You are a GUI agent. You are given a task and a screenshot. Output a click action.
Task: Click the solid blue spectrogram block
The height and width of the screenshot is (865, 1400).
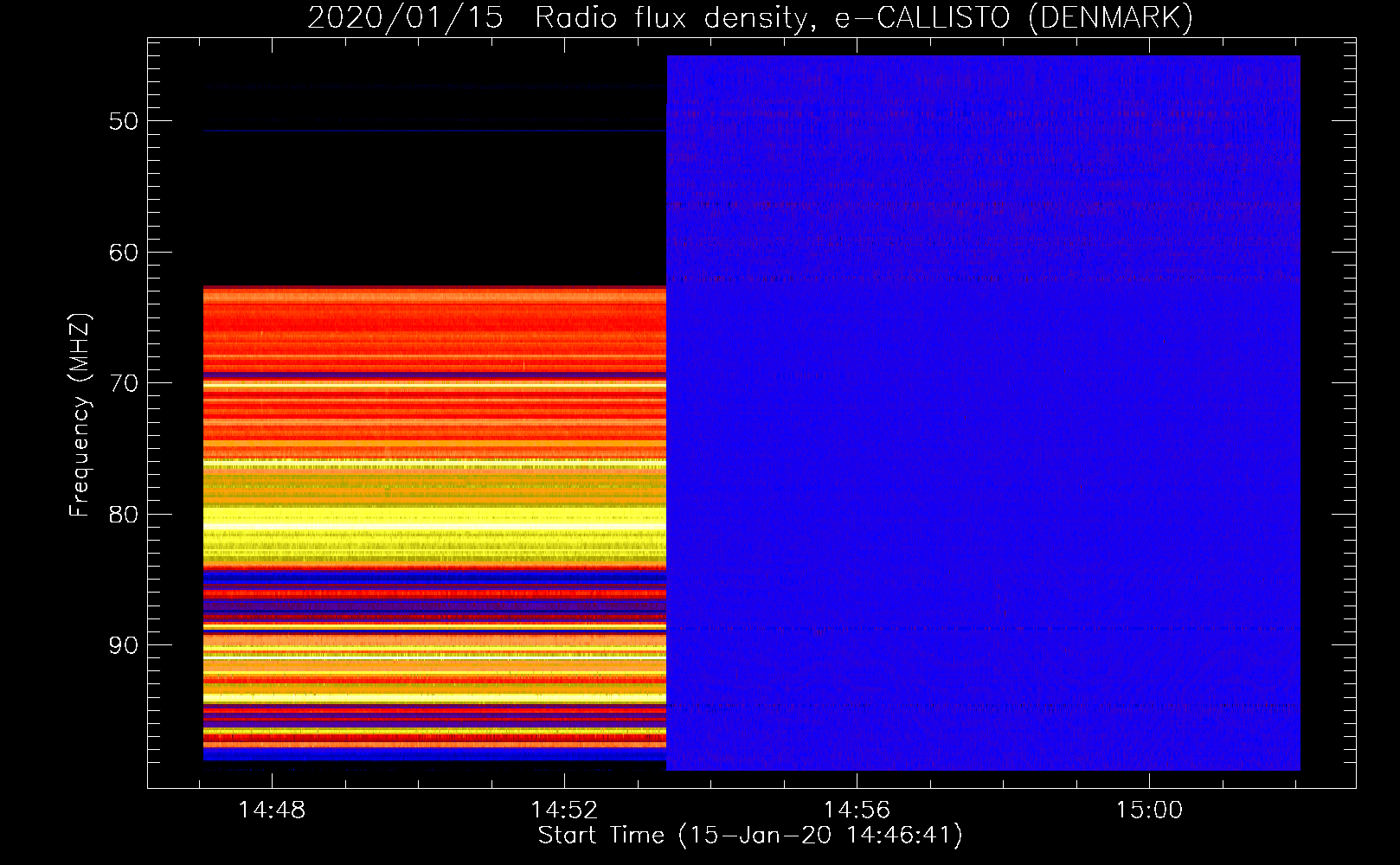pos(984,413)
